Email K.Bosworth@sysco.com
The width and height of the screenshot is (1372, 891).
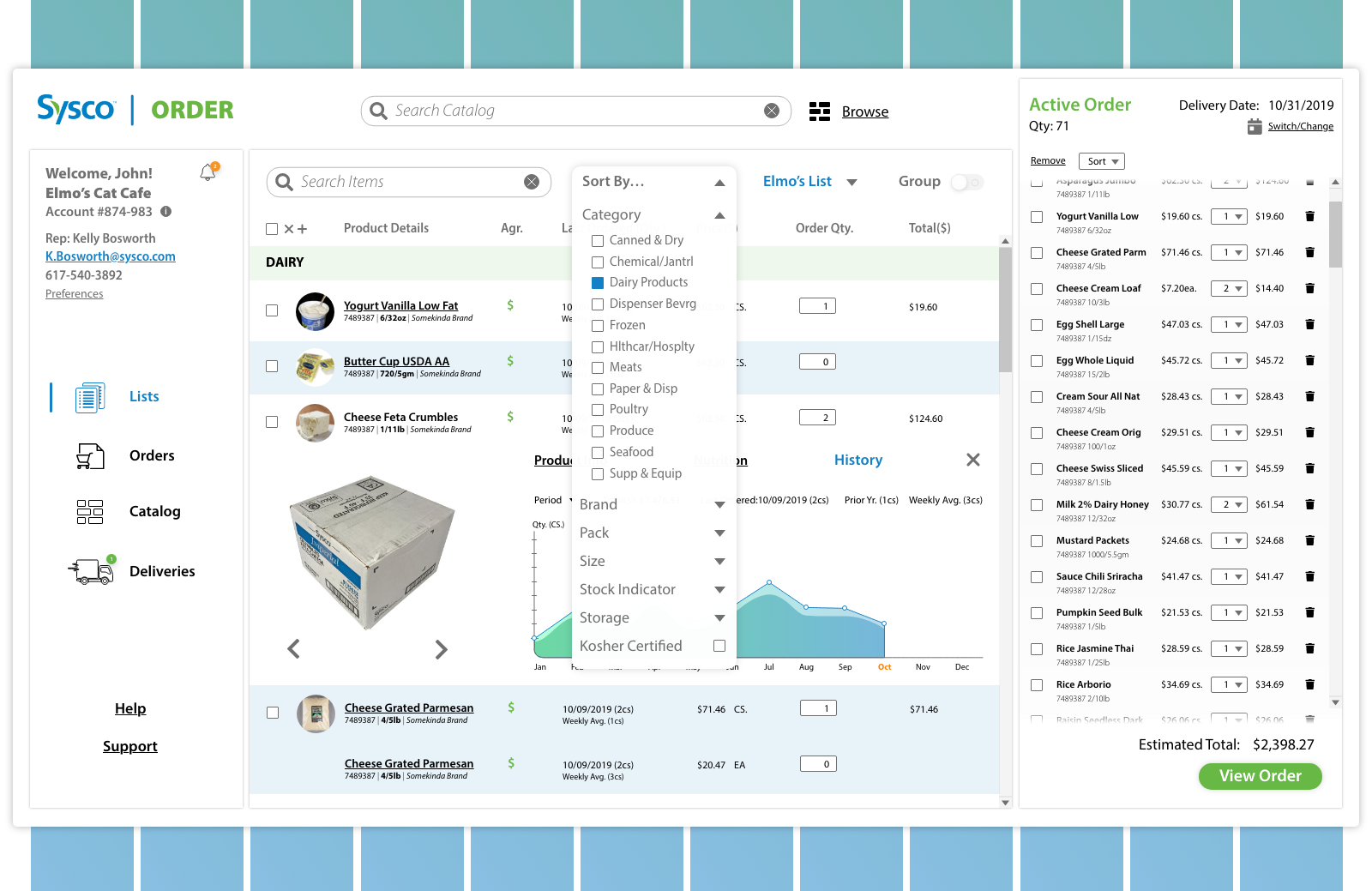(111, 256)
